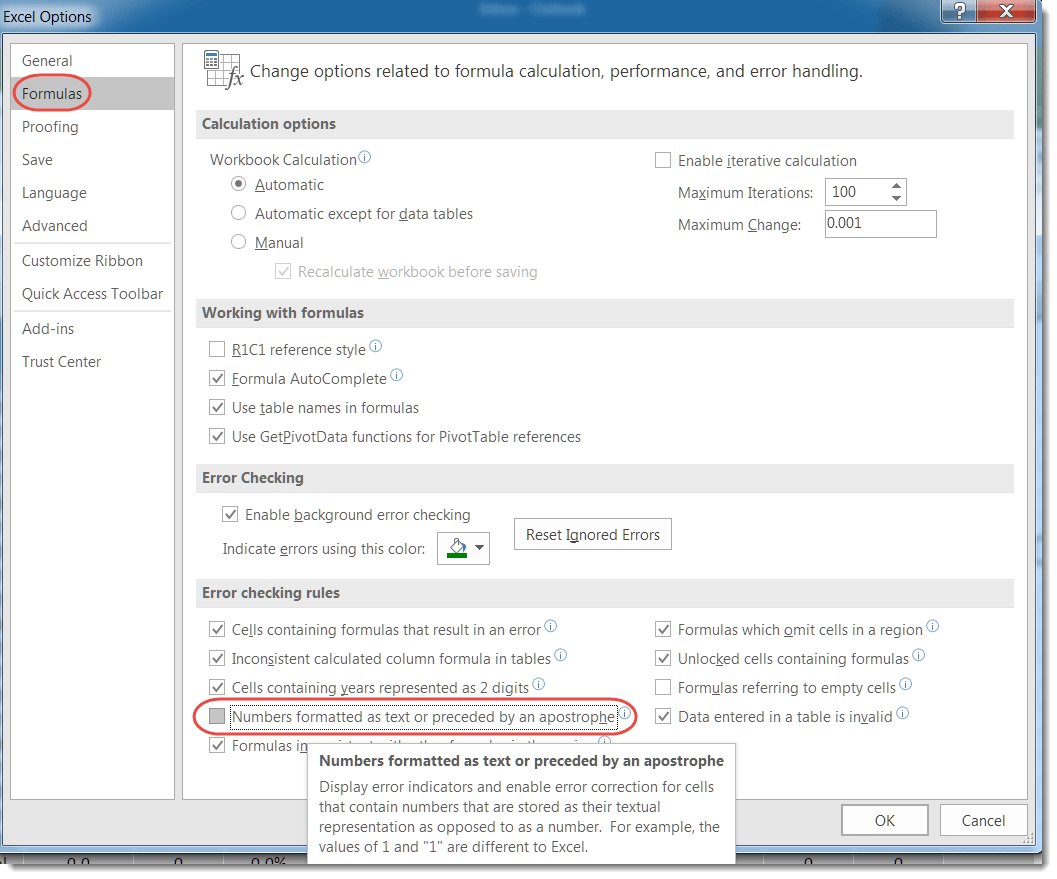
Task: Open the Advanced options category
Action: click(x=55, y=226)
